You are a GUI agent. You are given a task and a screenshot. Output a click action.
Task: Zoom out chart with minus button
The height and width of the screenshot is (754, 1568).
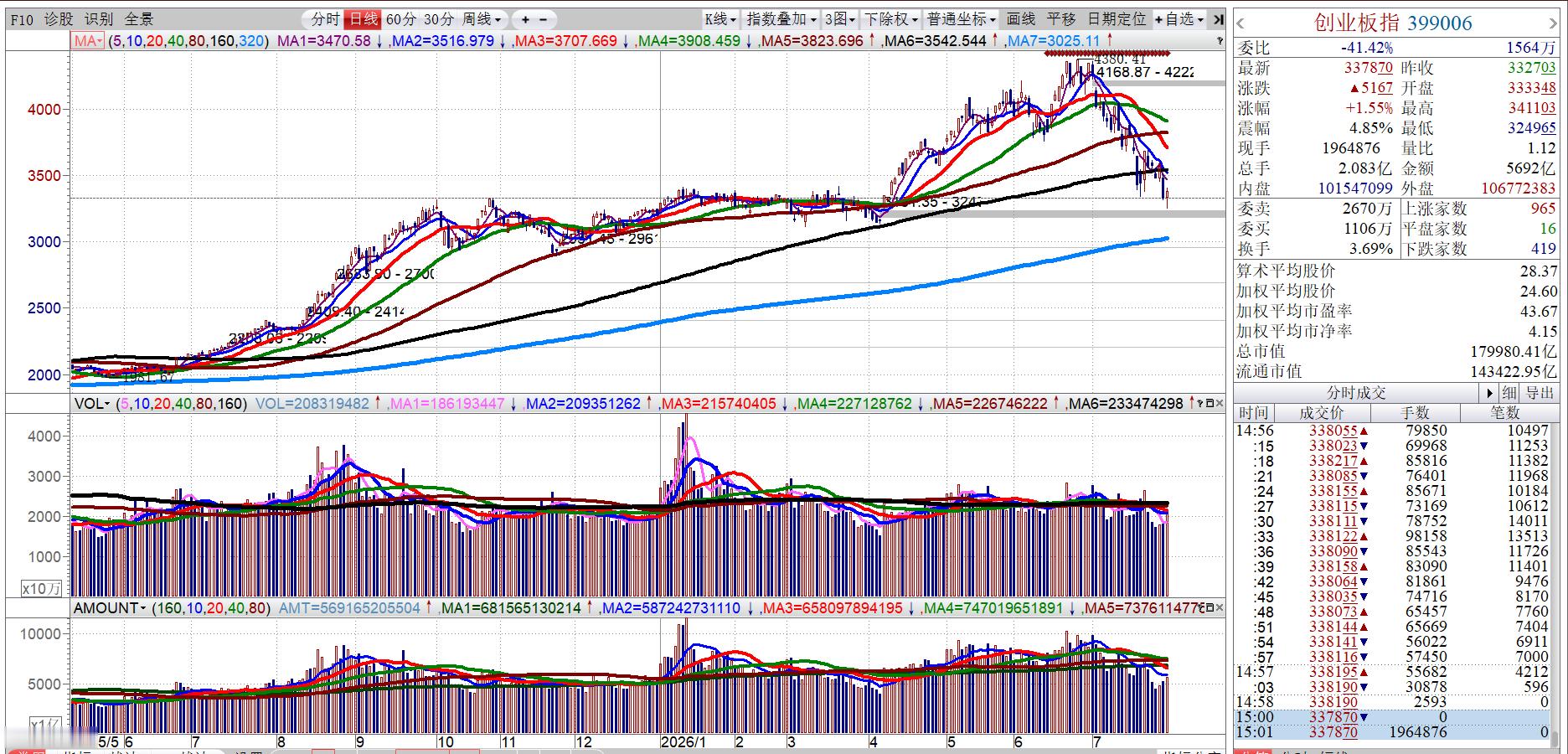click(x=543, y=19)
